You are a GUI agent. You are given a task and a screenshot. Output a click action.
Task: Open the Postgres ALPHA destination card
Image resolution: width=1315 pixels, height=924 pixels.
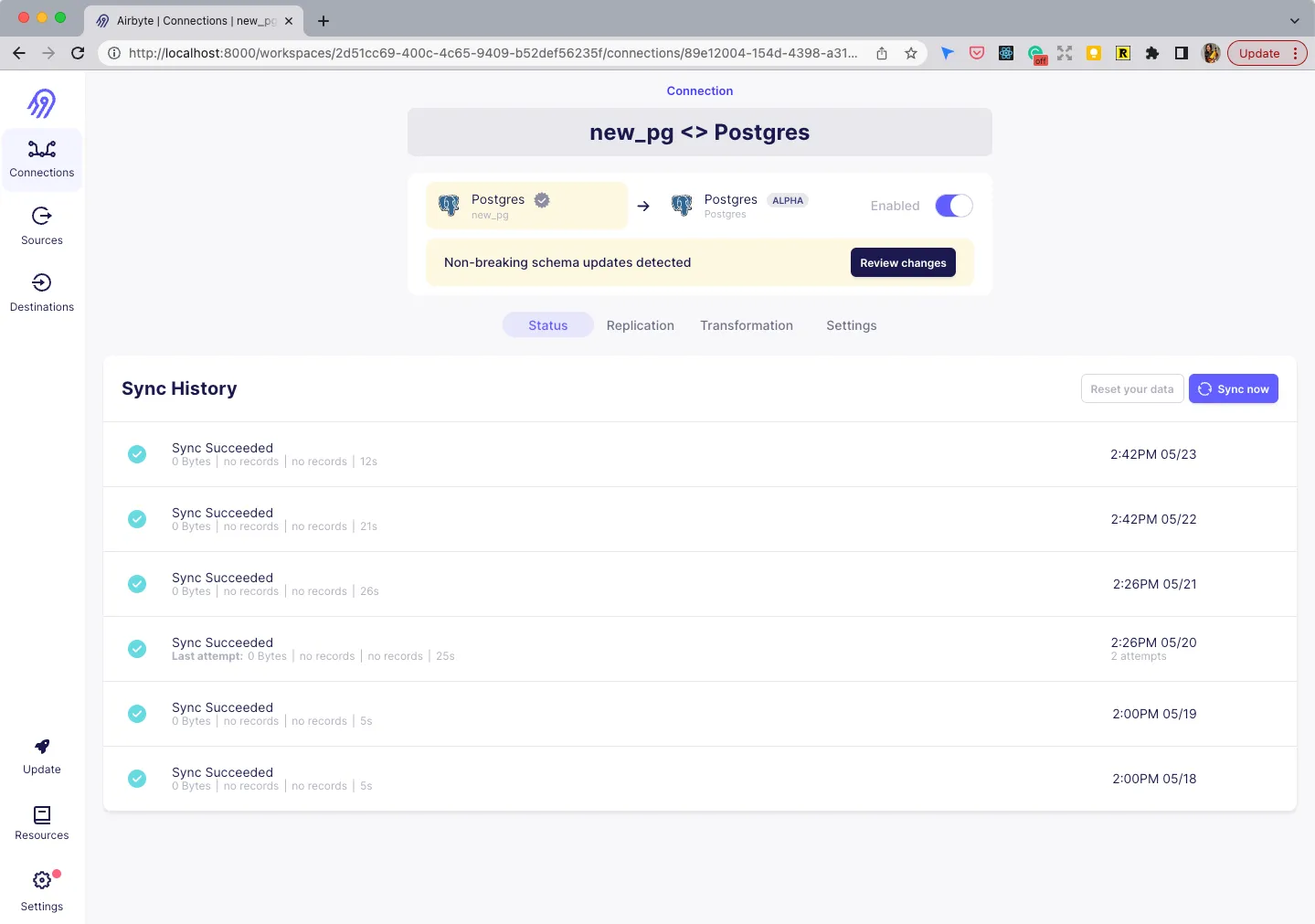click(x=740, y=206)
